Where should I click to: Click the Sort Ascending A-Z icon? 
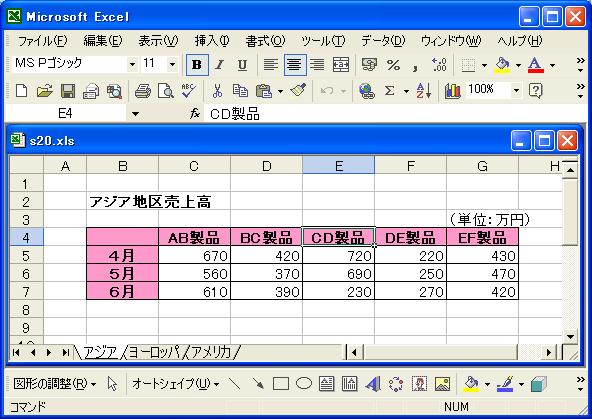pos(423,91)
